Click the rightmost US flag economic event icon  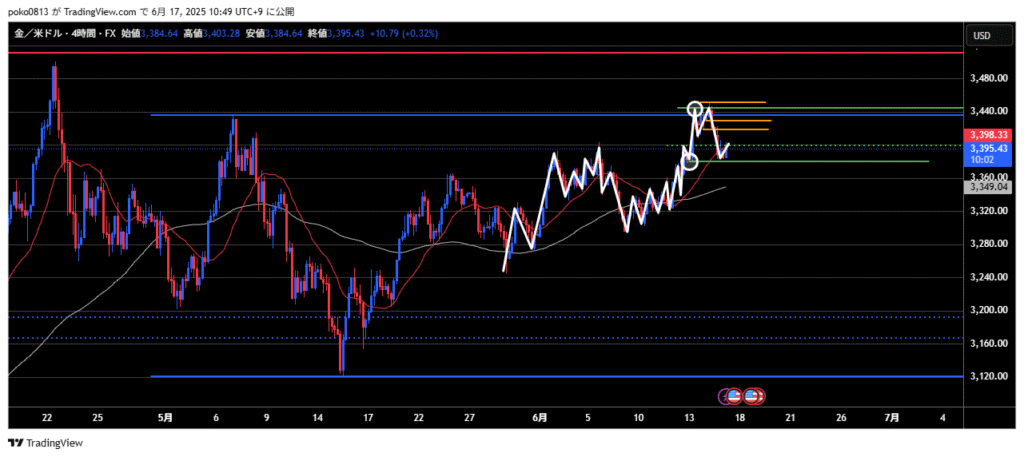755,396
